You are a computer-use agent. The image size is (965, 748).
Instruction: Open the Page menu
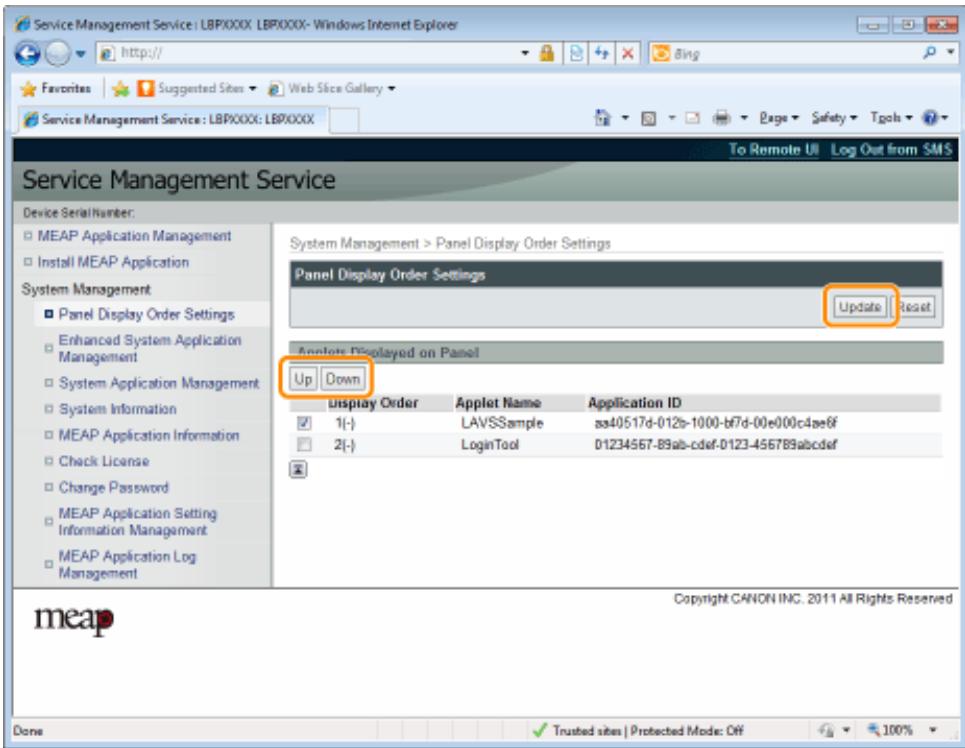(x=779, y=117)
